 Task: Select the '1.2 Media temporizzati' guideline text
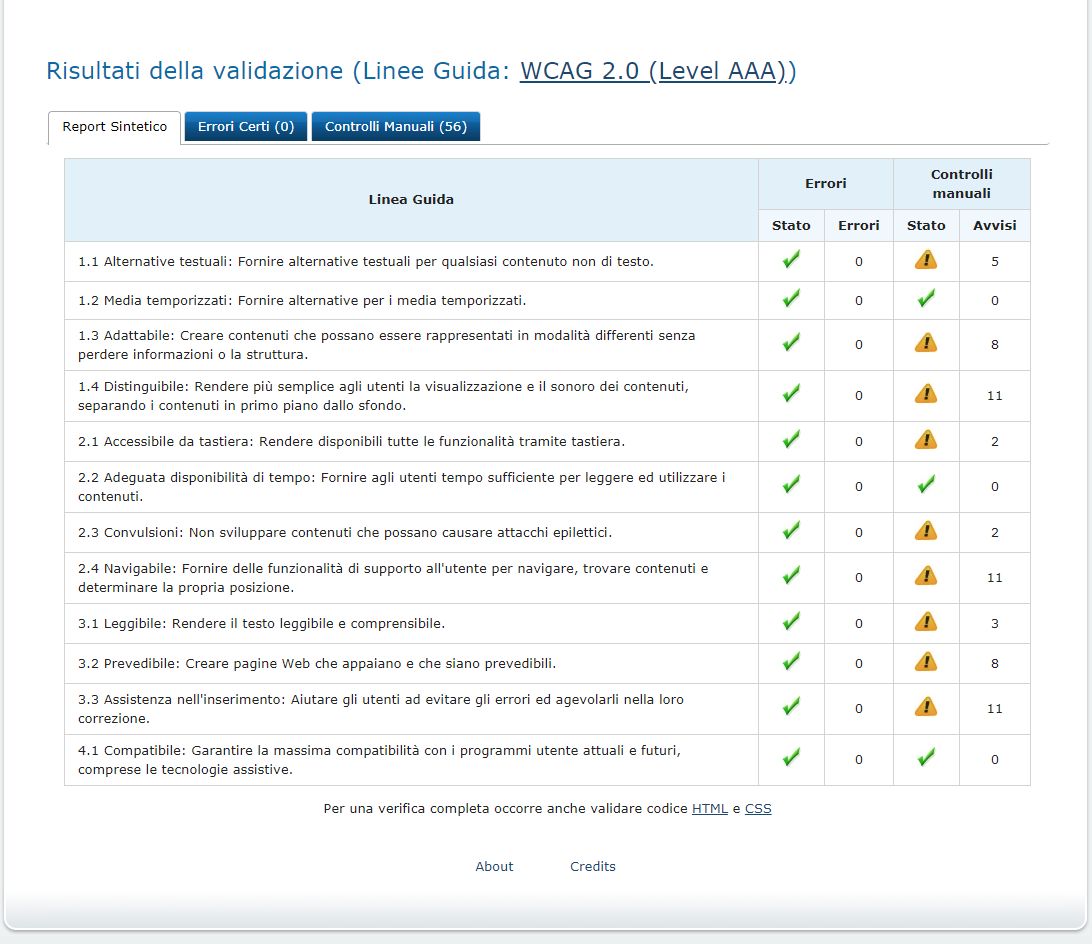pos(302,300)
